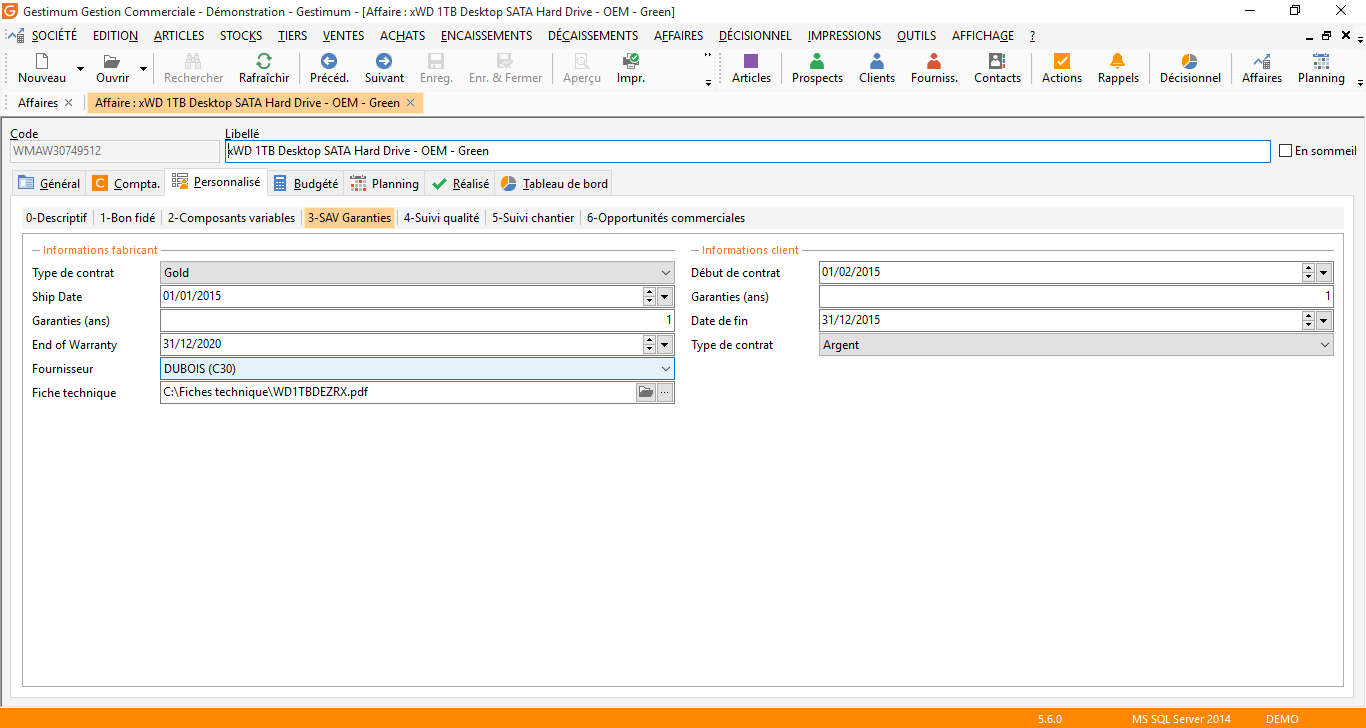The image size is (1366, 728).
Task: Click the Enreg. save icon
Action: [x=436, y=61]
